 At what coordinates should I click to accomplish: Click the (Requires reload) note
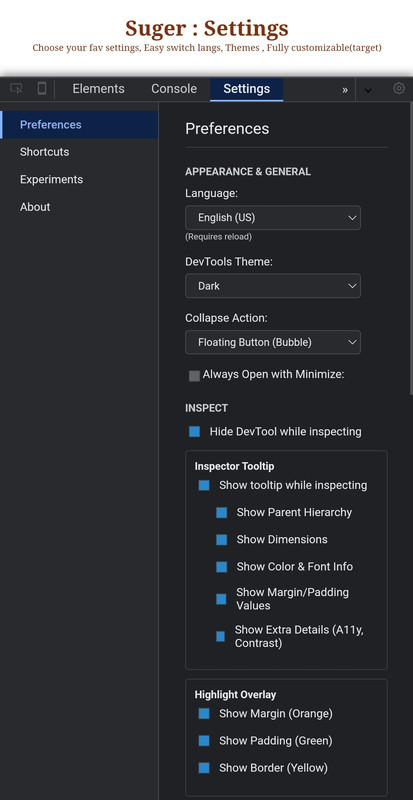[x=218, y=237]
